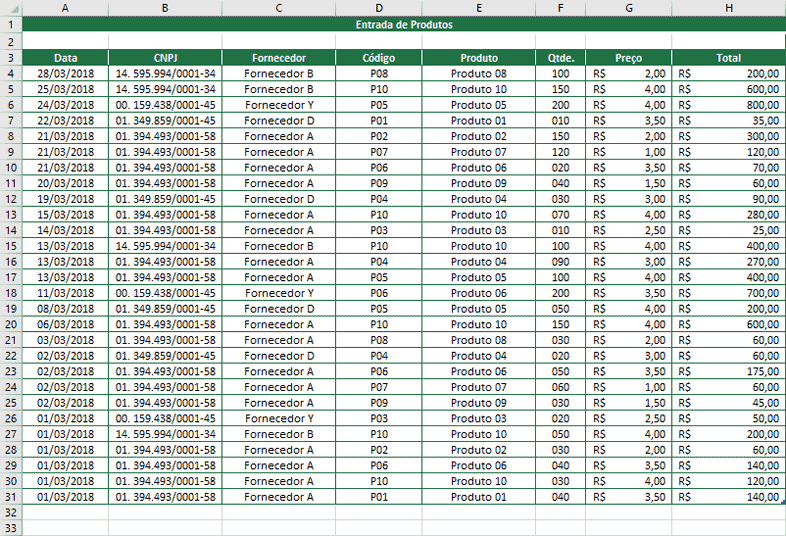Select row 33 header
The height and width of the screenshot is (536, 786).
pos(11,528)
